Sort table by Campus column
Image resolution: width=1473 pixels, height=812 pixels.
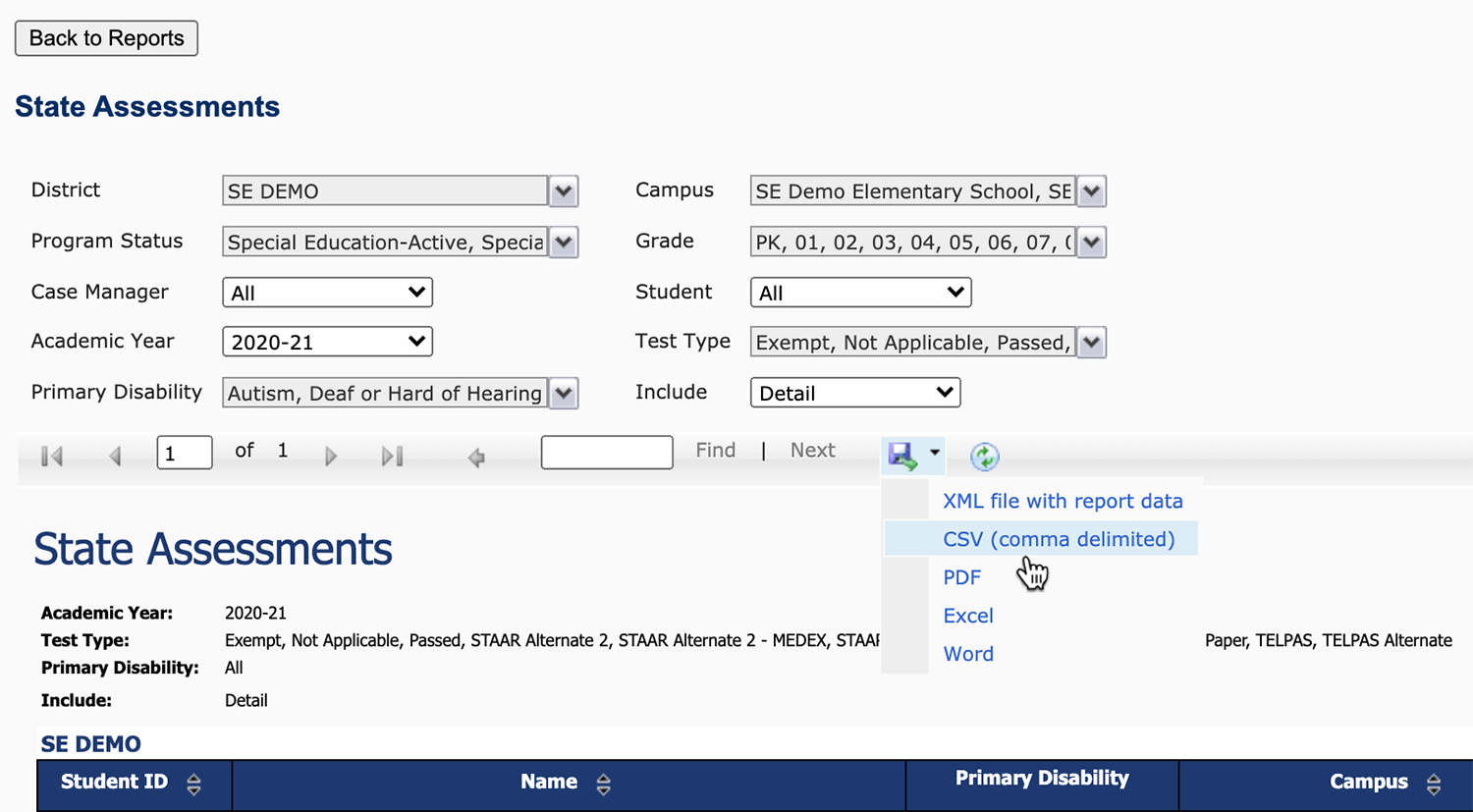coord(1433,785)
